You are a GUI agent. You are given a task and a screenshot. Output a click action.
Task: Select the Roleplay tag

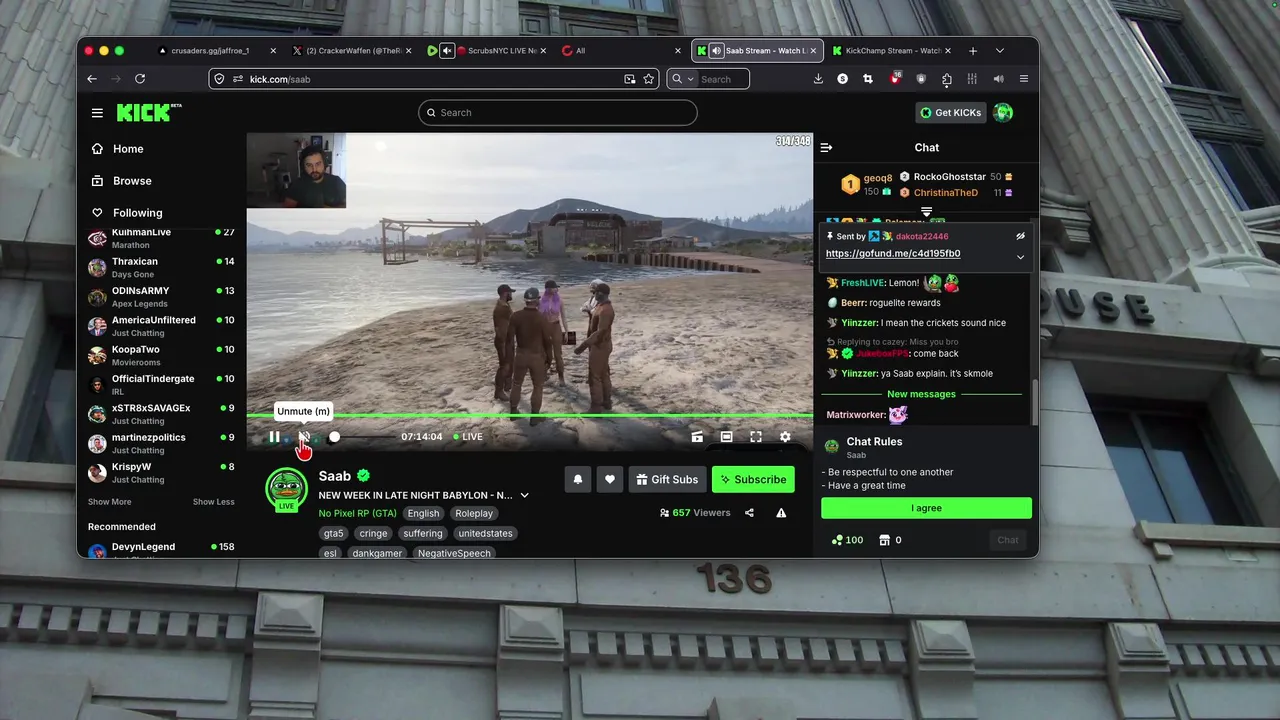pyautogui.click(x=474, y=513)
